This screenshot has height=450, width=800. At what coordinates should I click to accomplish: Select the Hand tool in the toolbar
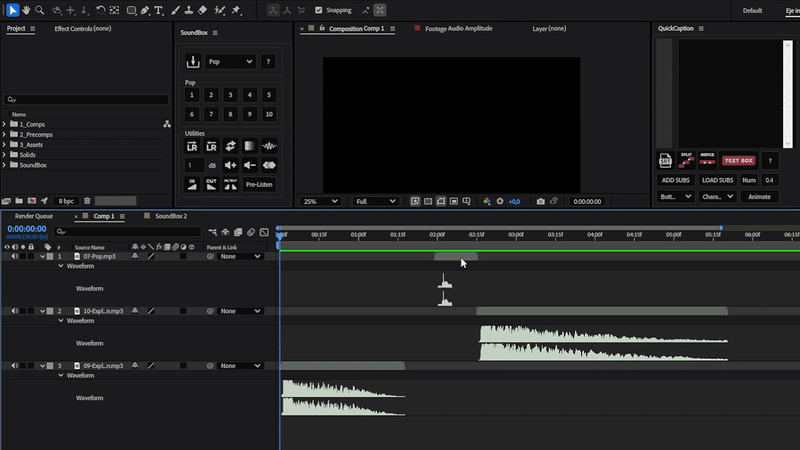point(25,10)
